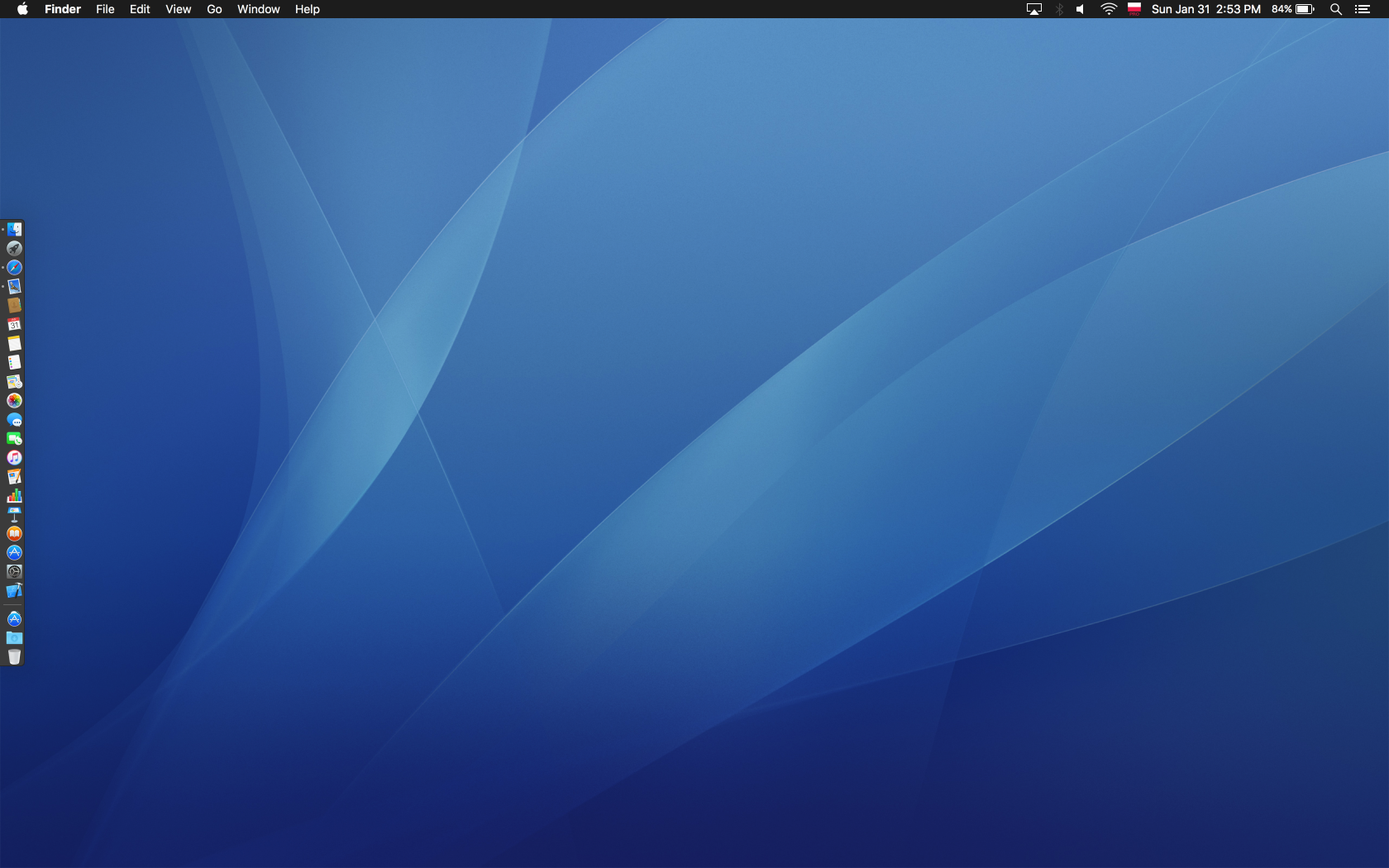The width and height of the screenshot is (1389, 868).
Task: Launch Launchpad rocket icon in Dock
Action: (14, 248)
